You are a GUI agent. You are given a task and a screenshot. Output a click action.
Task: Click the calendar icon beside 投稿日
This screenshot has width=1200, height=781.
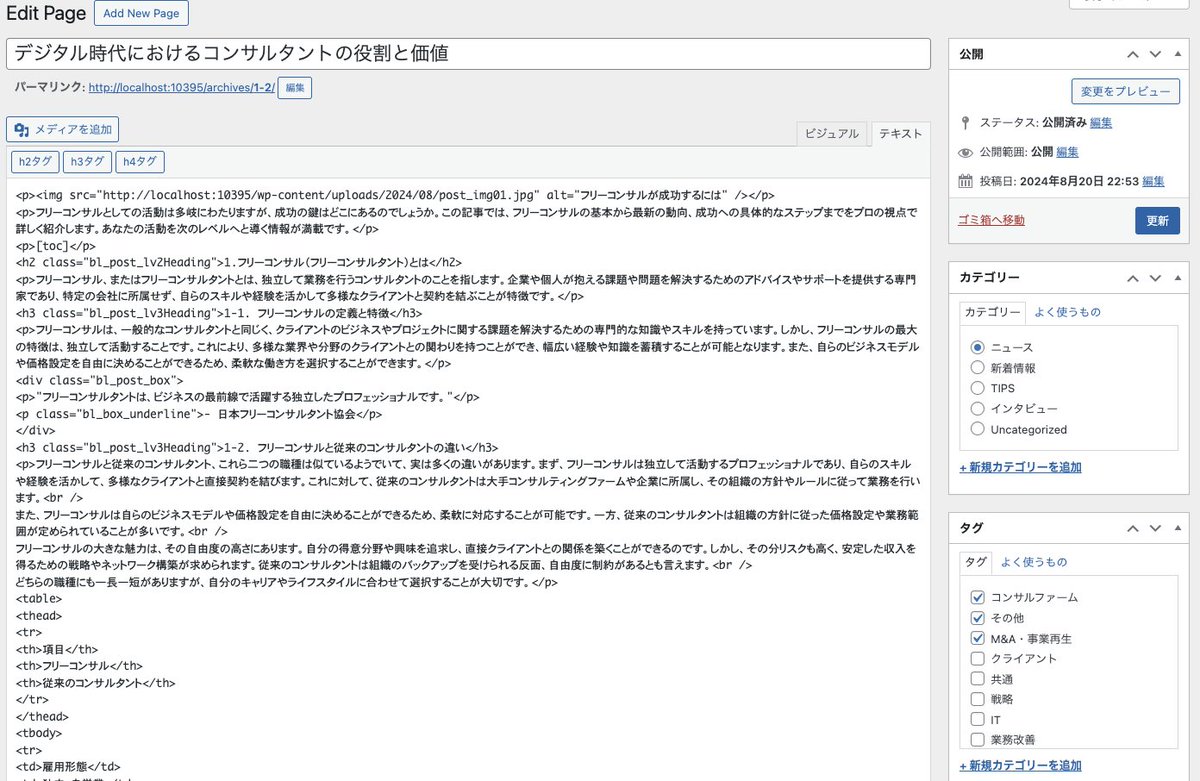(x=965, y=181)
